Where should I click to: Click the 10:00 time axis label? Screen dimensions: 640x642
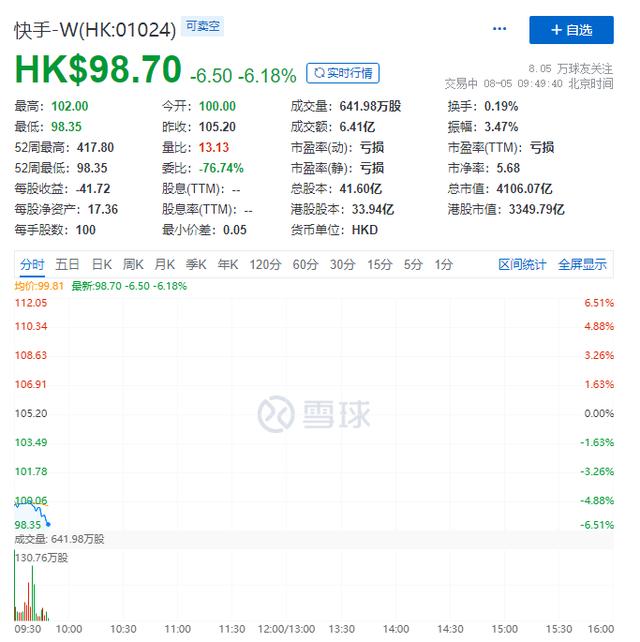69,629
